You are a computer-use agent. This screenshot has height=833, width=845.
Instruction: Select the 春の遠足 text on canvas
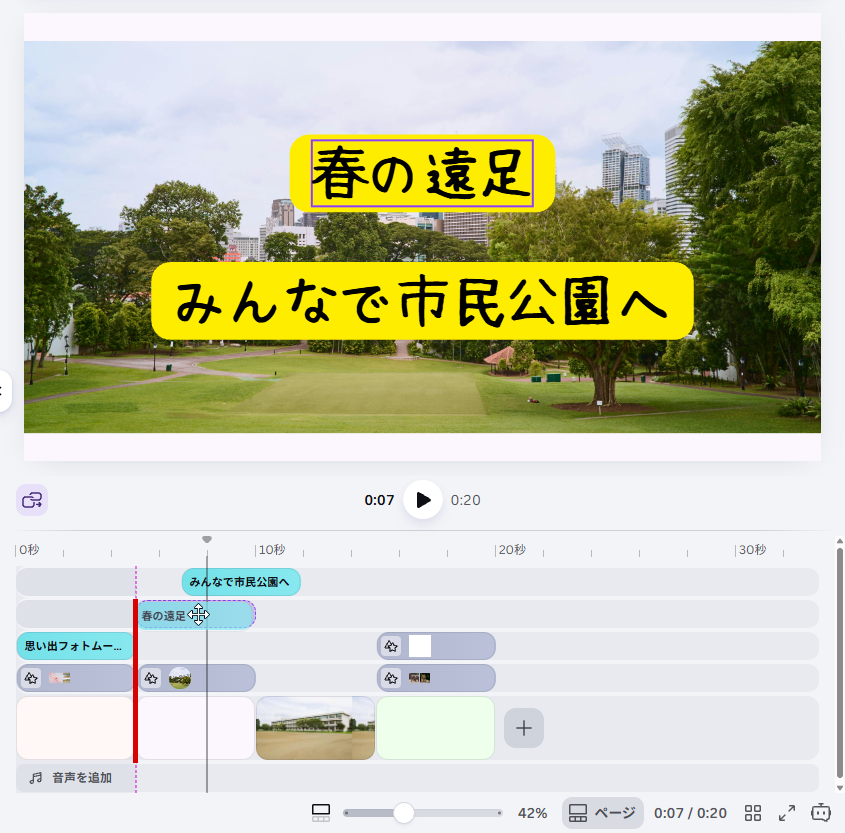tap(422, 173)
